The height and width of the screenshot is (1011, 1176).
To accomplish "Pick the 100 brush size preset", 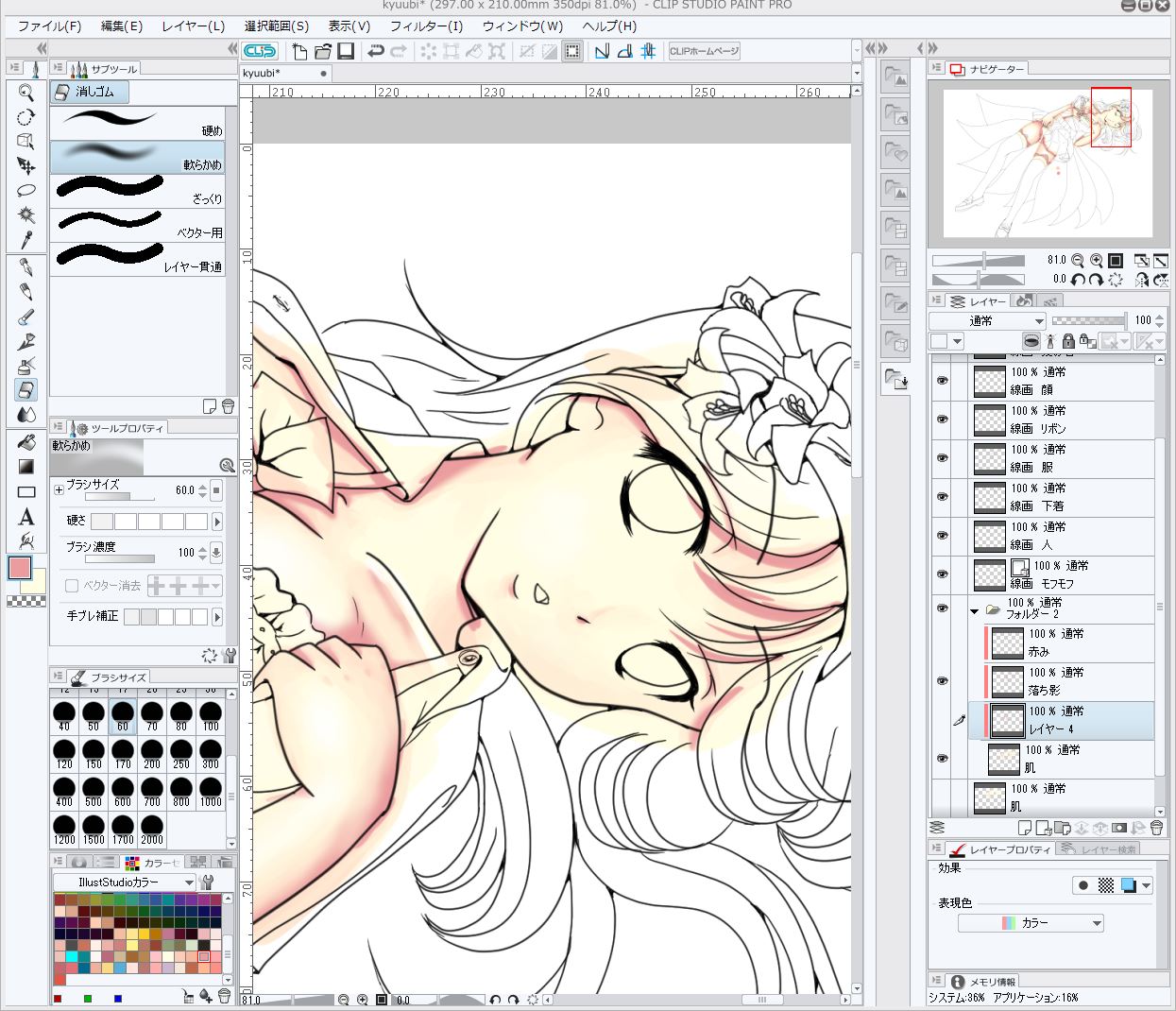I will point(211,716).
